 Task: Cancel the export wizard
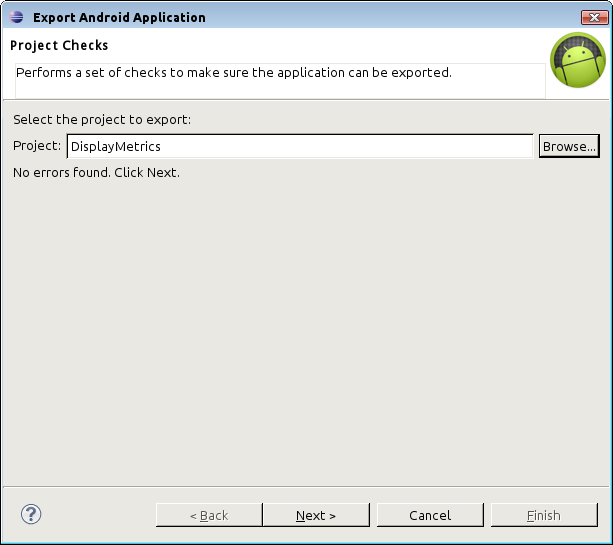click(430, 515)
